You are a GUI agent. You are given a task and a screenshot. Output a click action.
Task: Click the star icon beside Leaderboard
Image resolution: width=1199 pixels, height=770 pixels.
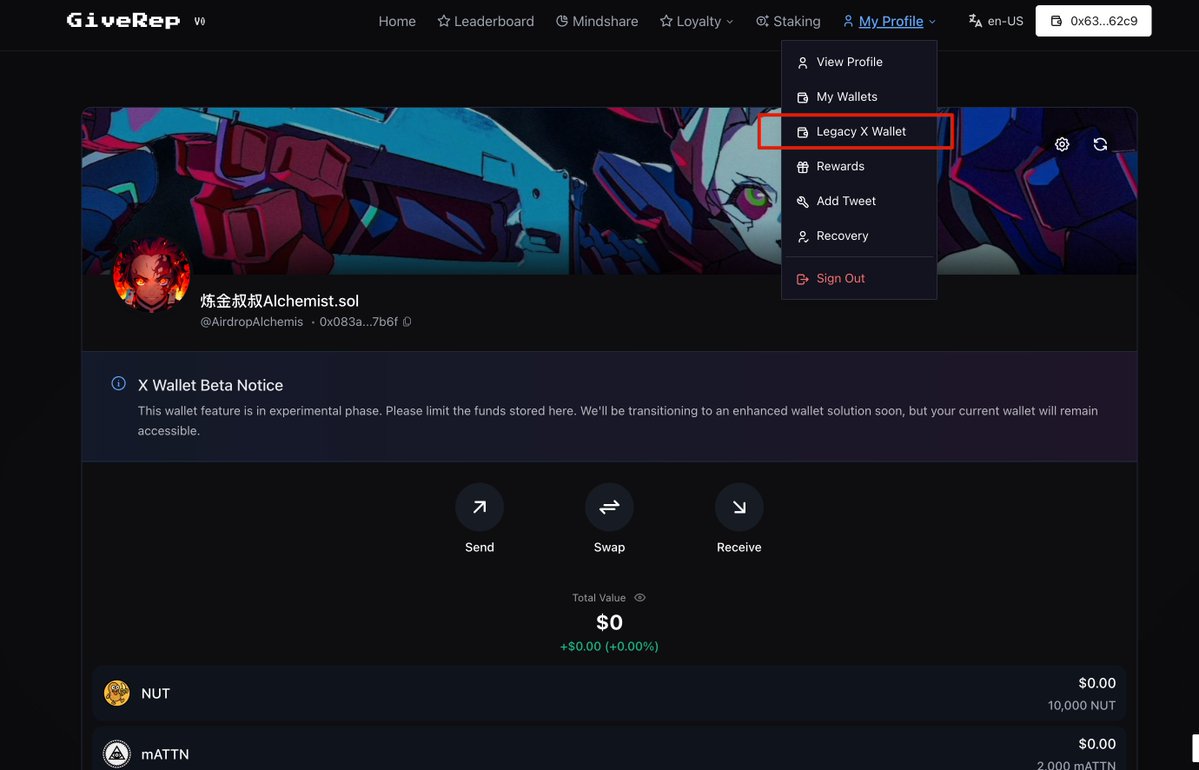coord(444,21)
